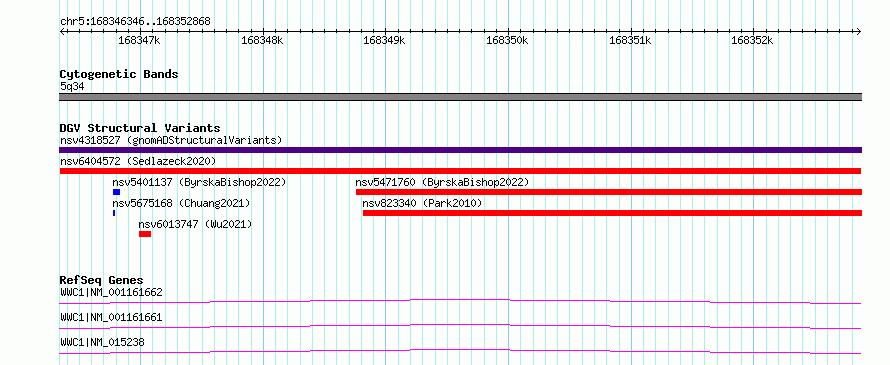This screenshot has width=890, height=365.
Task: Click the RefSeq Genes track heading
Action: point(101,280)
